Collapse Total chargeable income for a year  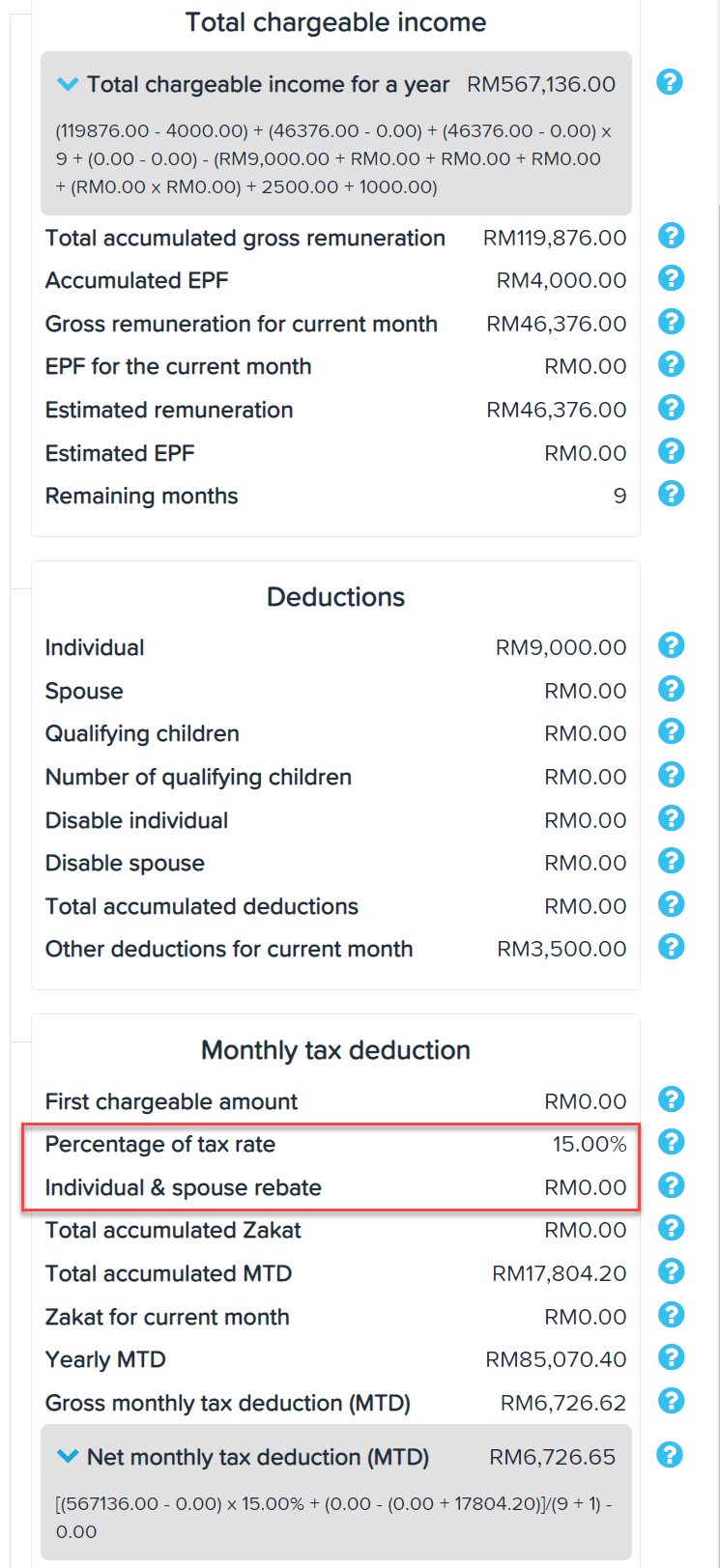click(x=68, y=85)
